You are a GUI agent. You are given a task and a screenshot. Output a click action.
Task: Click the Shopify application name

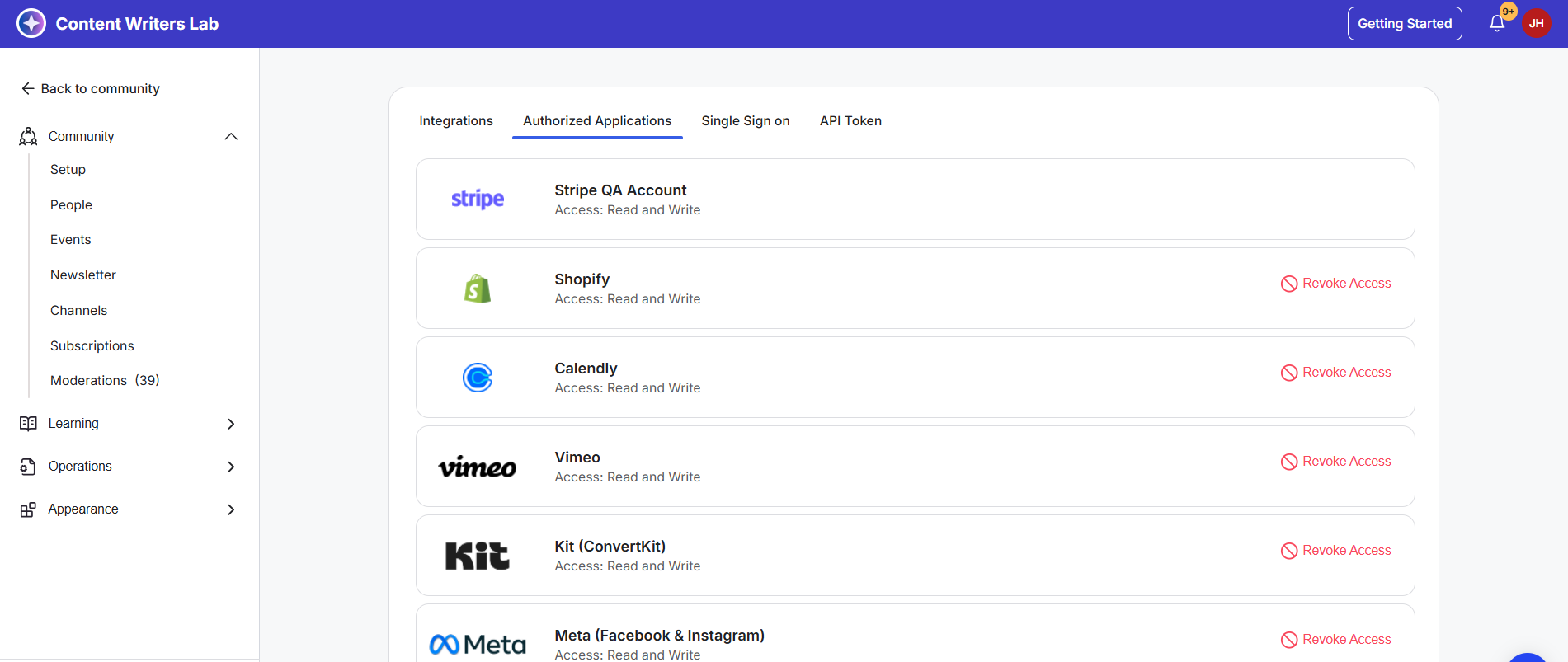pyautogui.click(x=582, y=279)
